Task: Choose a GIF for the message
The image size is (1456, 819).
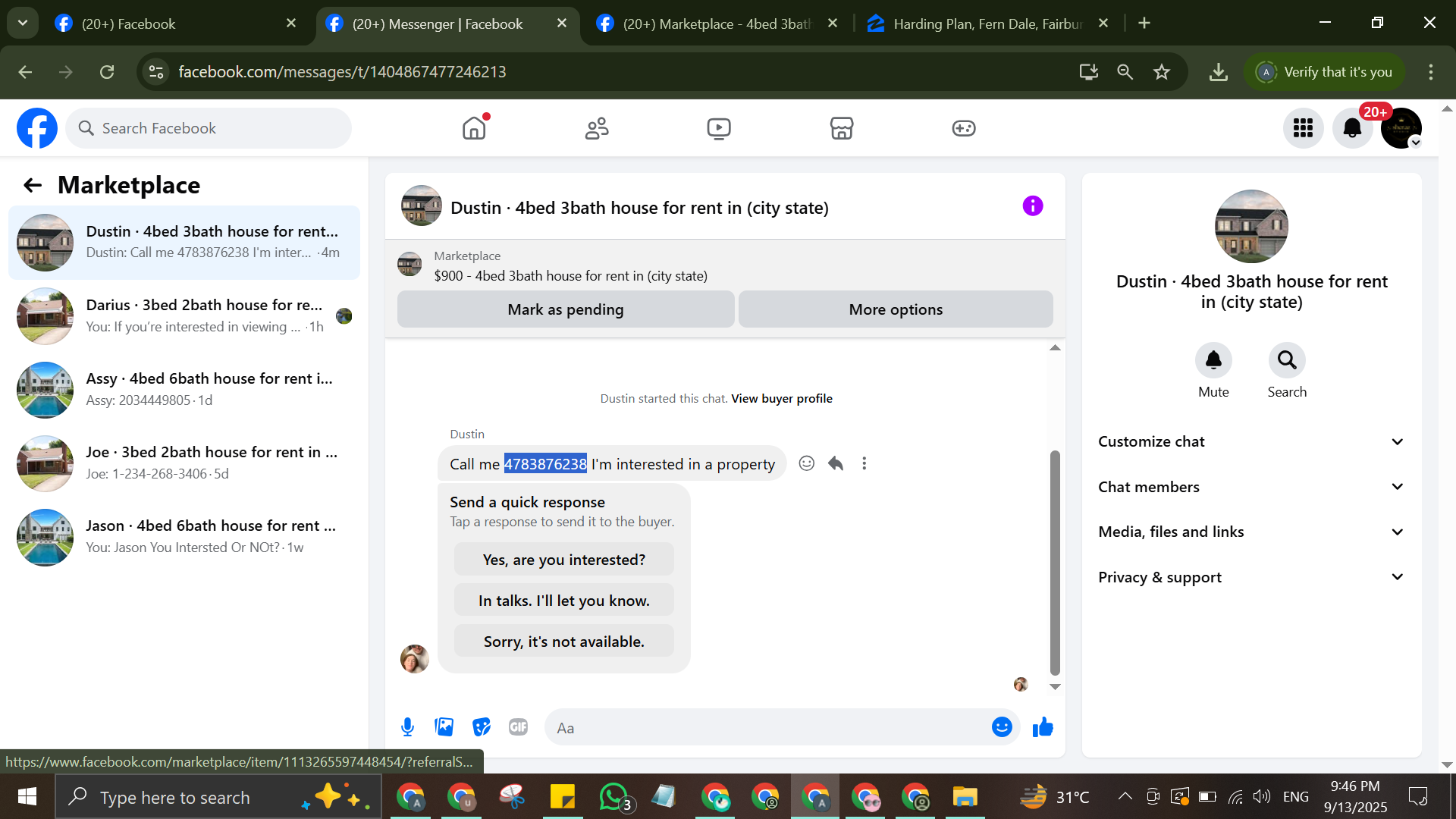Action: point(519,727)
